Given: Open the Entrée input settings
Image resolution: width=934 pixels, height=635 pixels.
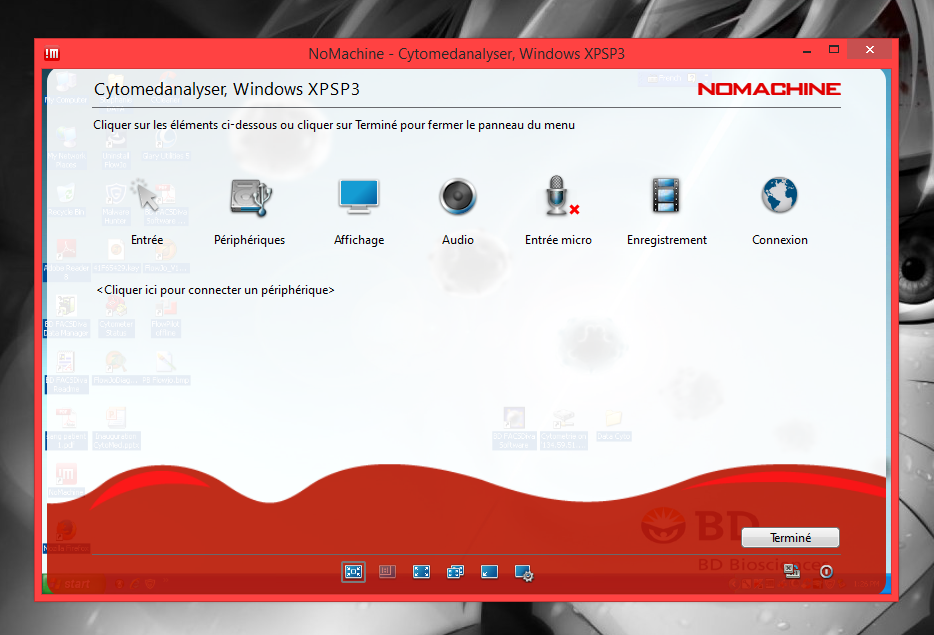Looking at the screenshot, I should click(147, 211).
